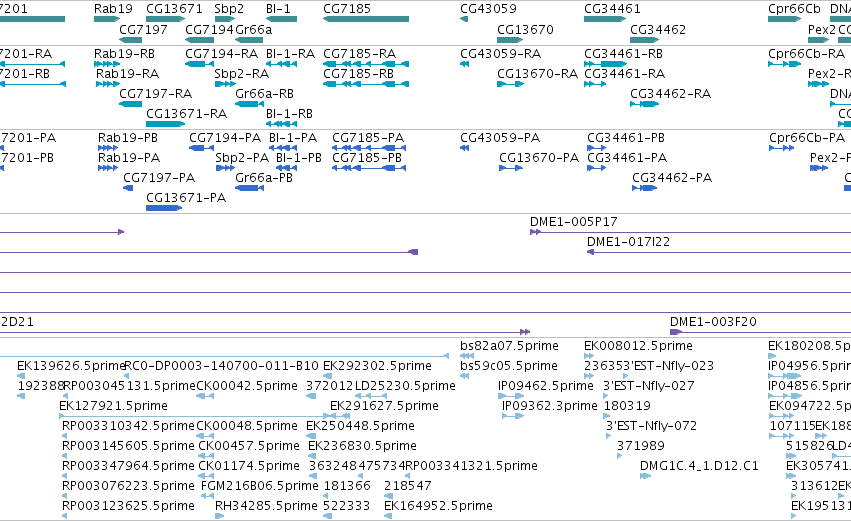The height and width of the screenshot is (521, 851).
Task: Click EST 3'EST-Nfly-072
Action: click(x=651, y=427)
